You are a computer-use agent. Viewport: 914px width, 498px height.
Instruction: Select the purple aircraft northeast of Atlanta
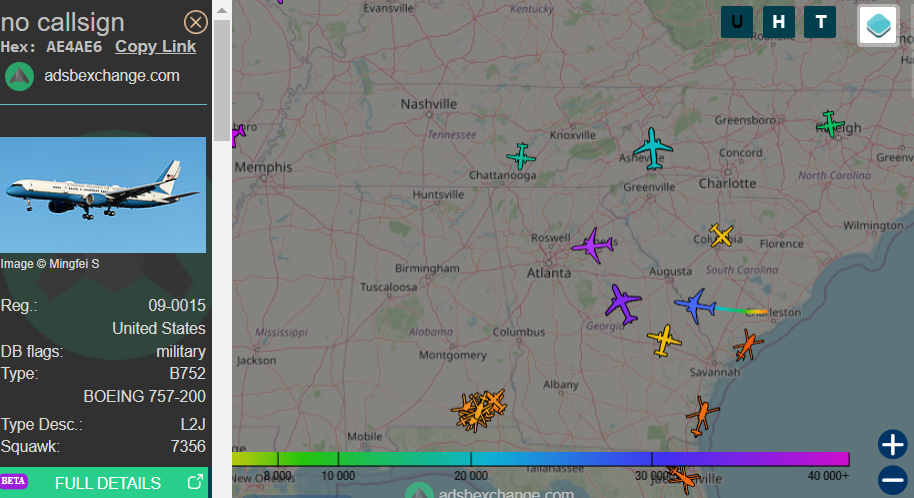click(x=592, y=246)
